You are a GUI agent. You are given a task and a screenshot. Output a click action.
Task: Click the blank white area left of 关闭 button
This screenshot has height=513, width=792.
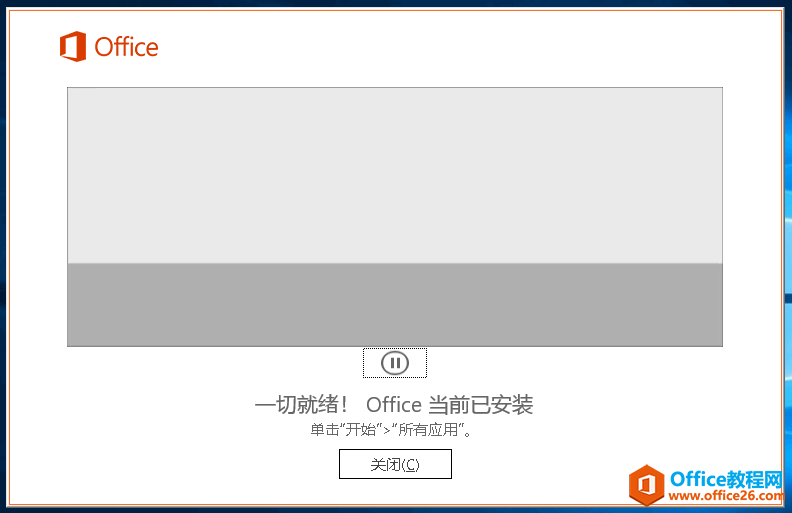(200, 465)
